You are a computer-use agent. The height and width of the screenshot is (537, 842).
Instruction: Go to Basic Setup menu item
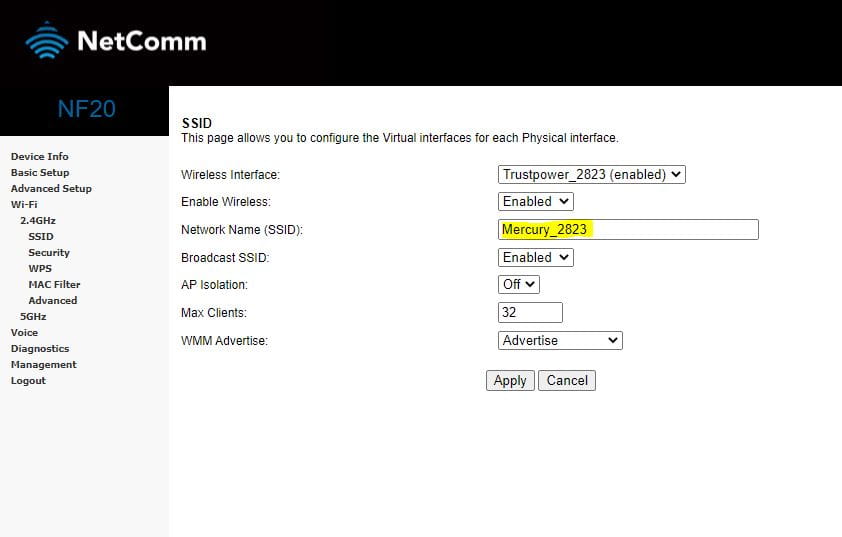(39, 172)
